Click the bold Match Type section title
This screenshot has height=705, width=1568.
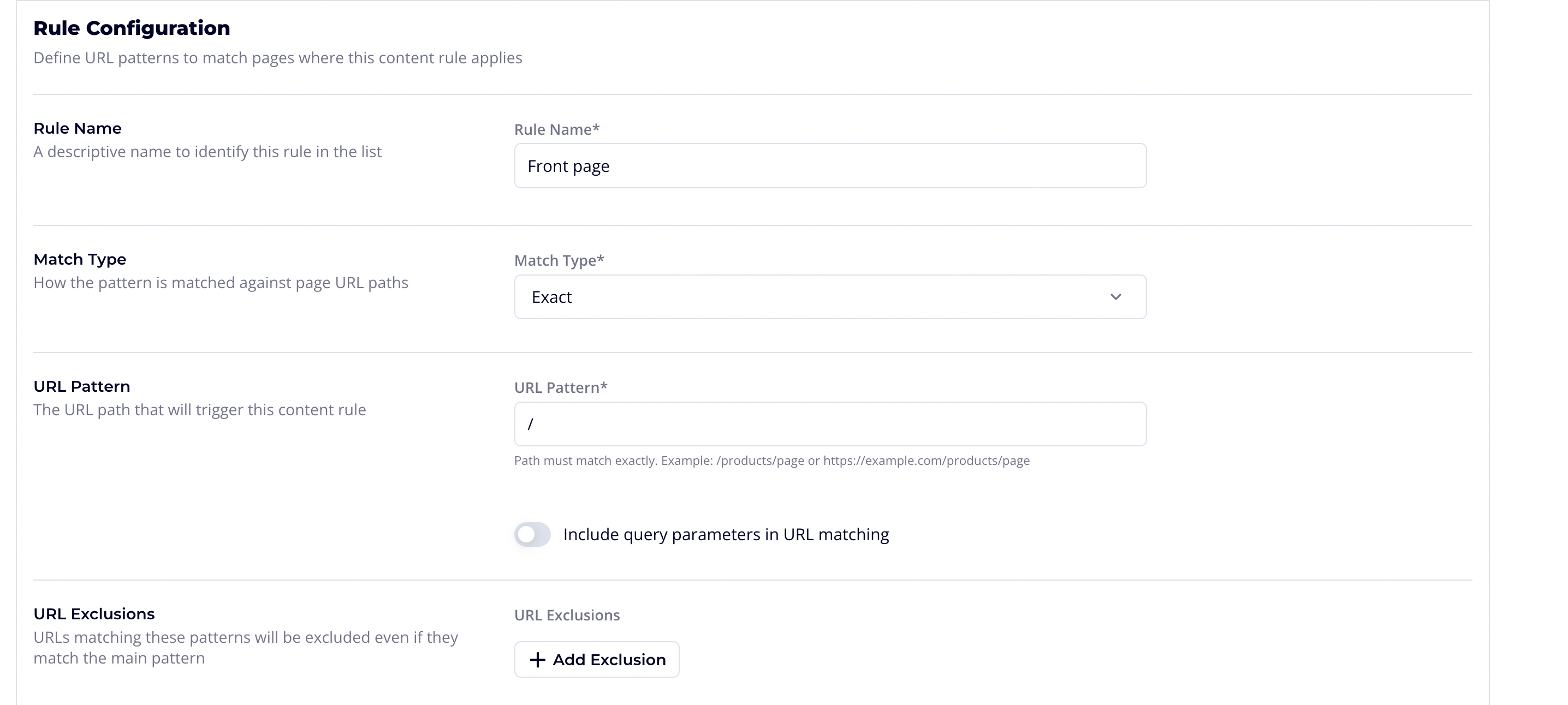80,259
